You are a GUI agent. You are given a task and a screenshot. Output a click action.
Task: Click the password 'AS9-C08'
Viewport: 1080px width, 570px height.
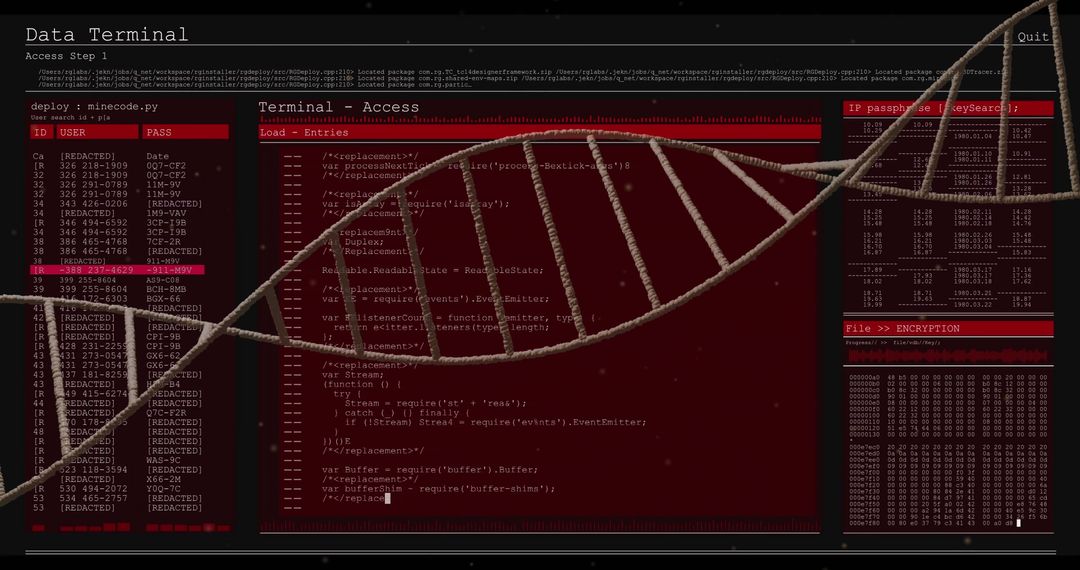[163, 280]
